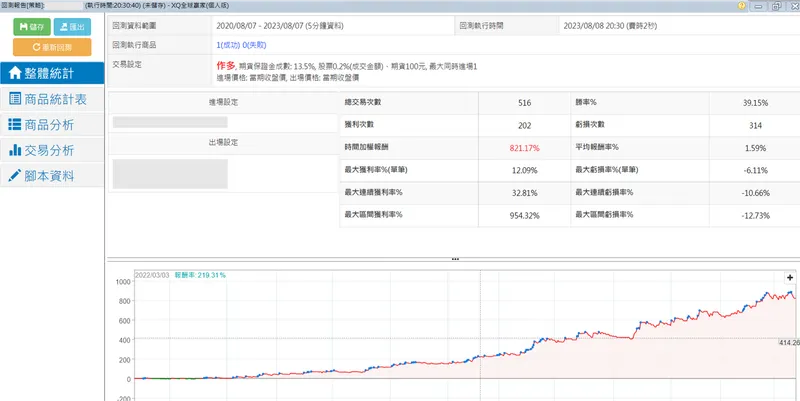Screen dimensions: 800x401
Task: Click the blue 匯出 export button
Action: click(x=72, y=27)
